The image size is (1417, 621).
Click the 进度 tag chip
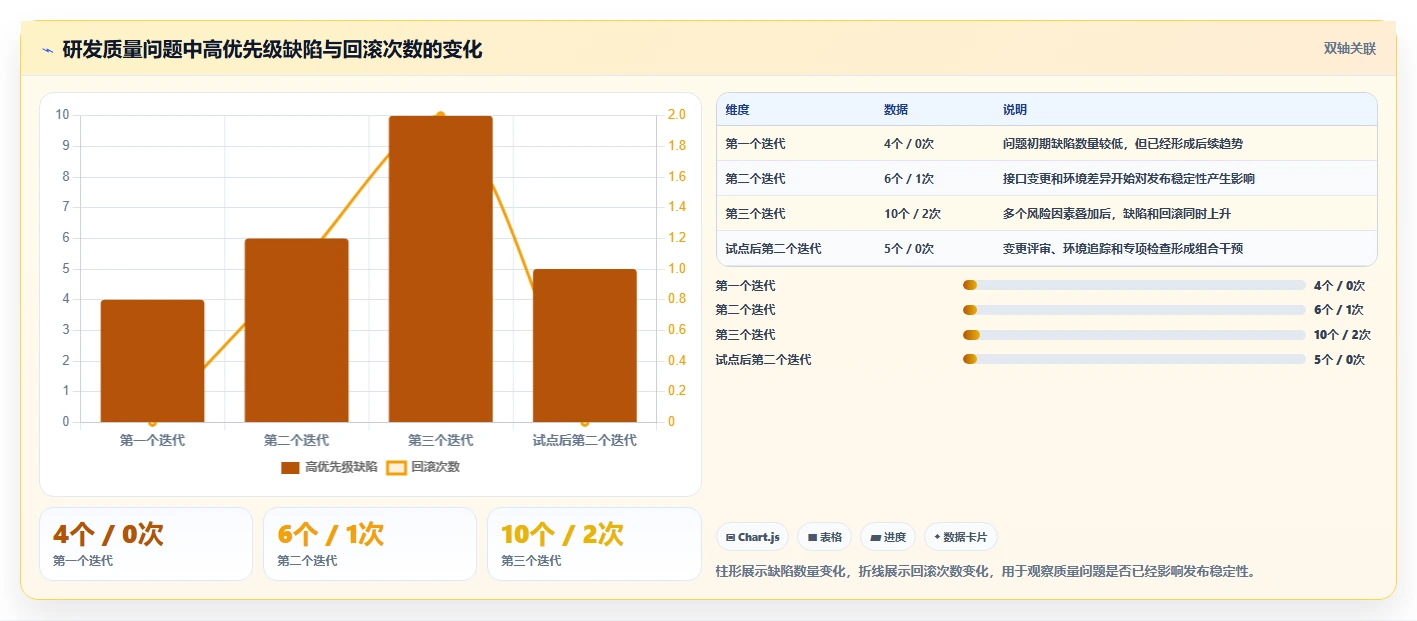(x=888, y=537)
